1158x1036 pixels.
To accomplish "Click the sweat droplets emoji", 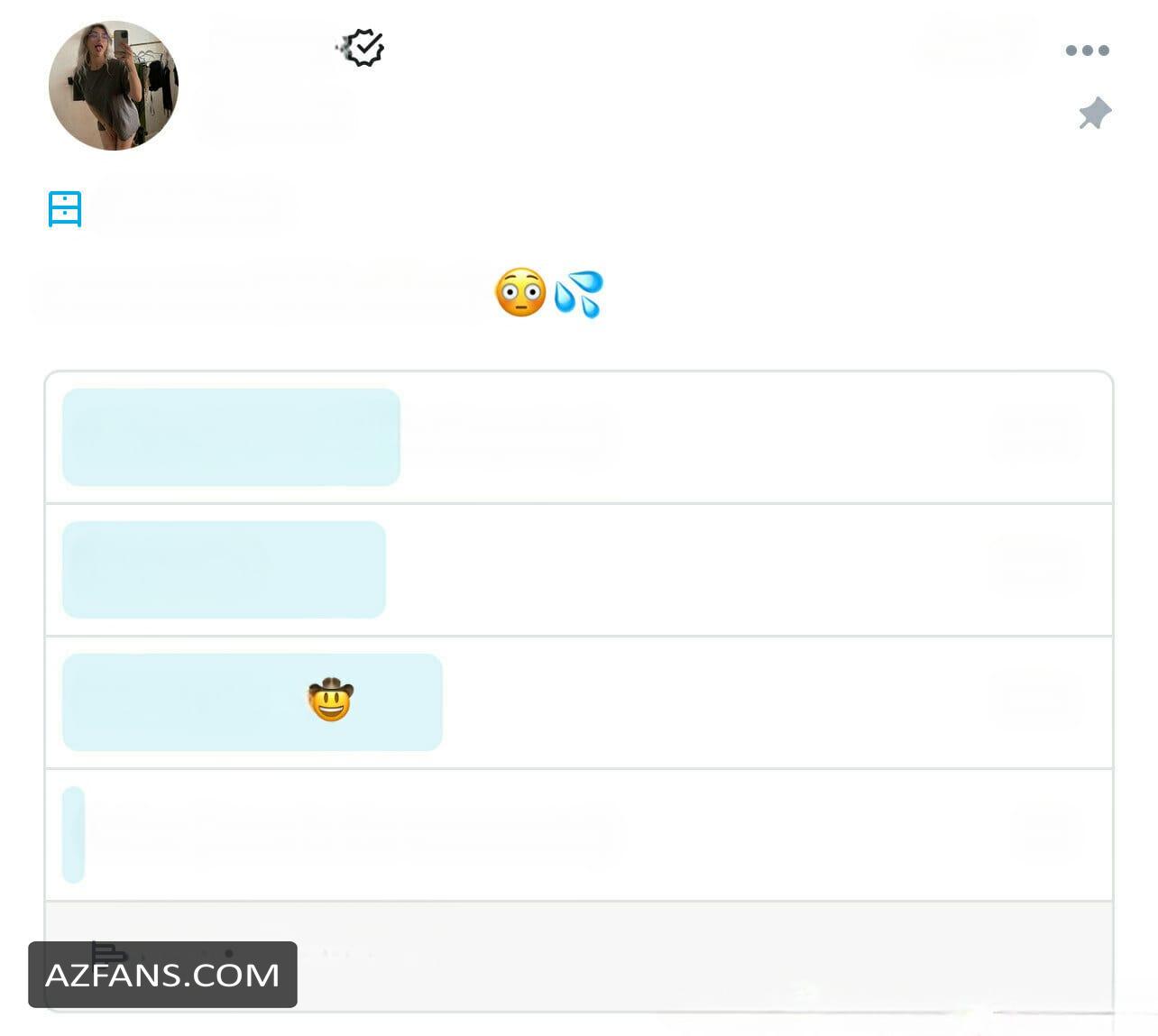I will 579,294.
